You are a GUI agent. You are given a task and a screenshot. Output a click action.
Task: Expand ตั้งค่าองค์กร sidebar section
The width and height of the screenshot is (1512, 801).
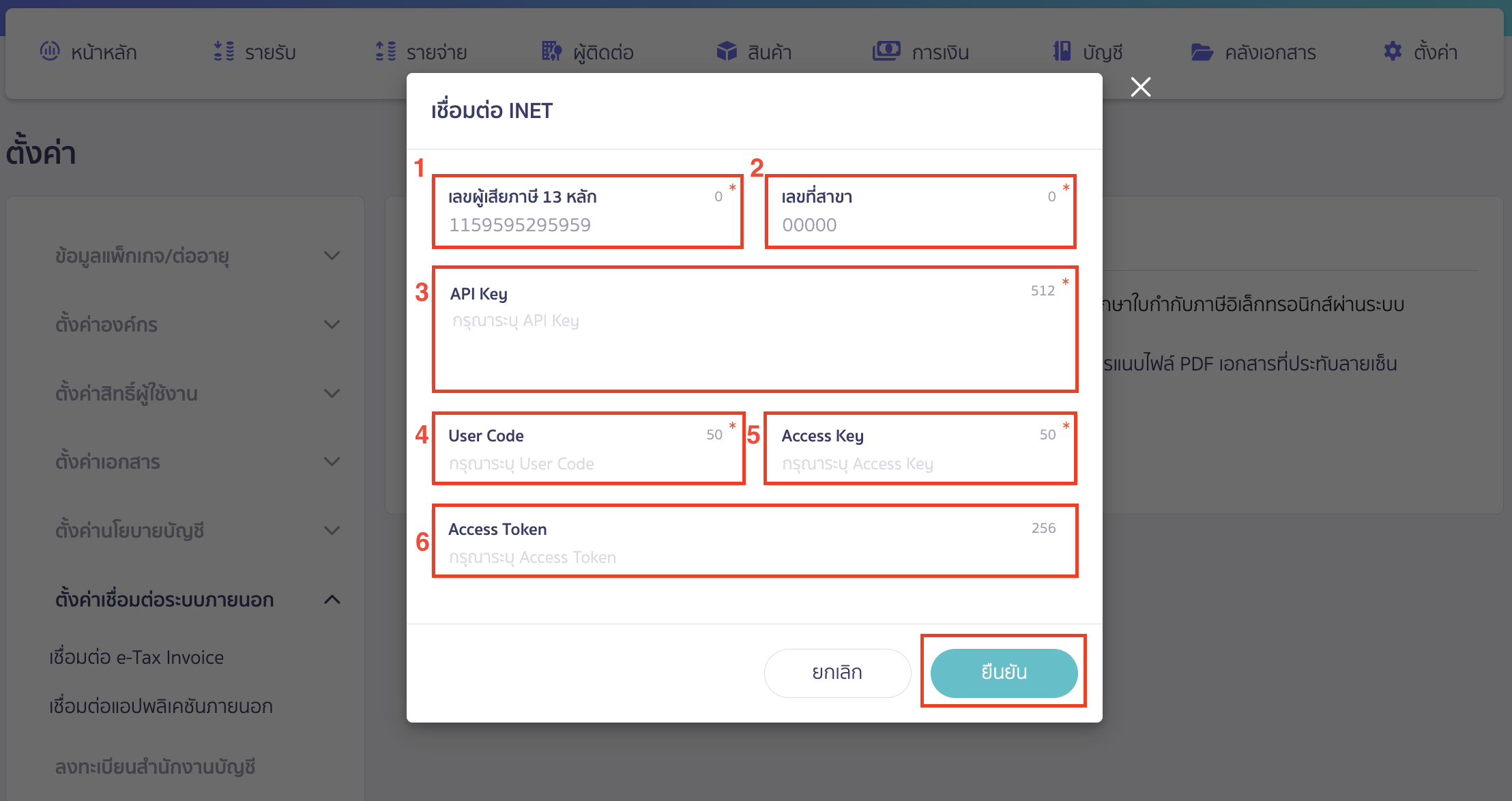(332, 325)
